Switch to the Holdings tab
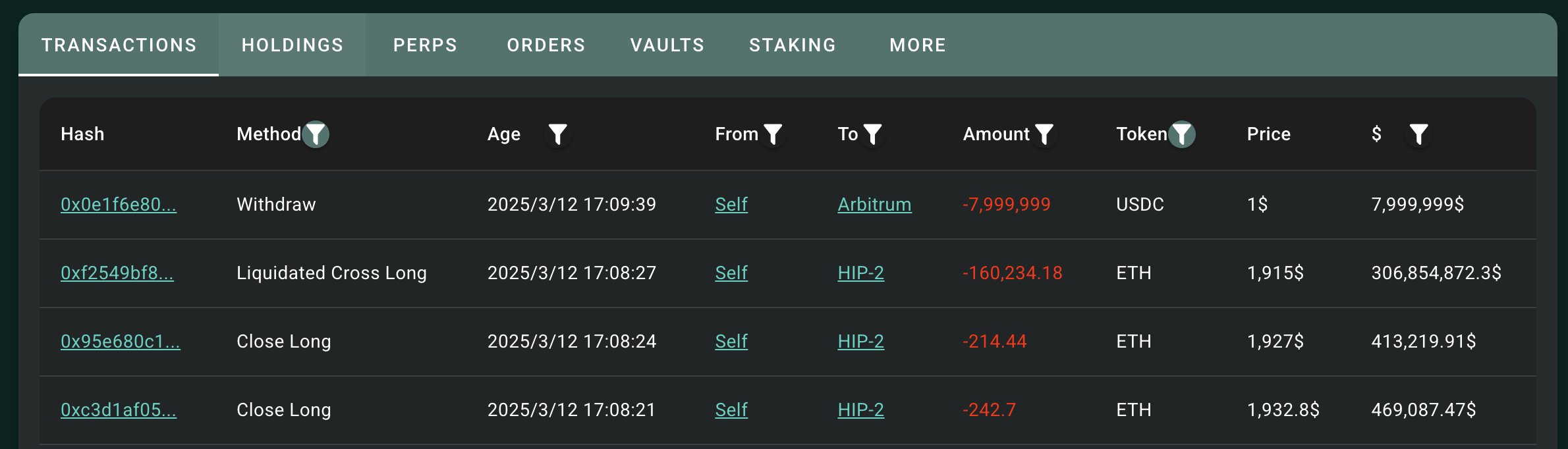Screen dimensions: 1568x449 [293, 45]
